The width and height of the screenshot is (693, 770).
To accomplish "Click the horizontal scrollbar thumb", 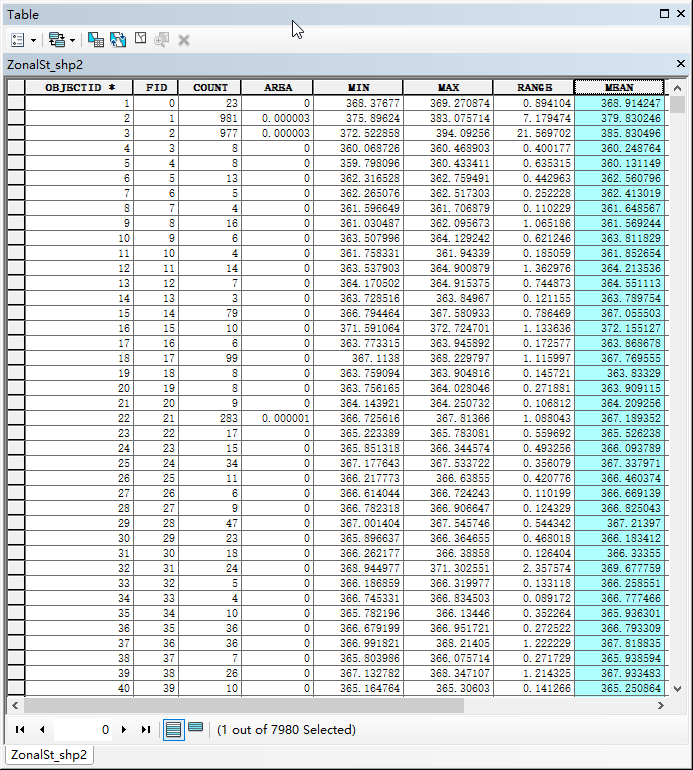I will click(x=244, y=706).
